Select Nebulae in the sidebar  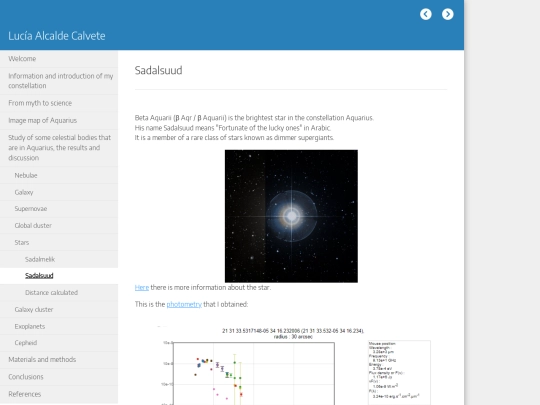tap(59, 175)
